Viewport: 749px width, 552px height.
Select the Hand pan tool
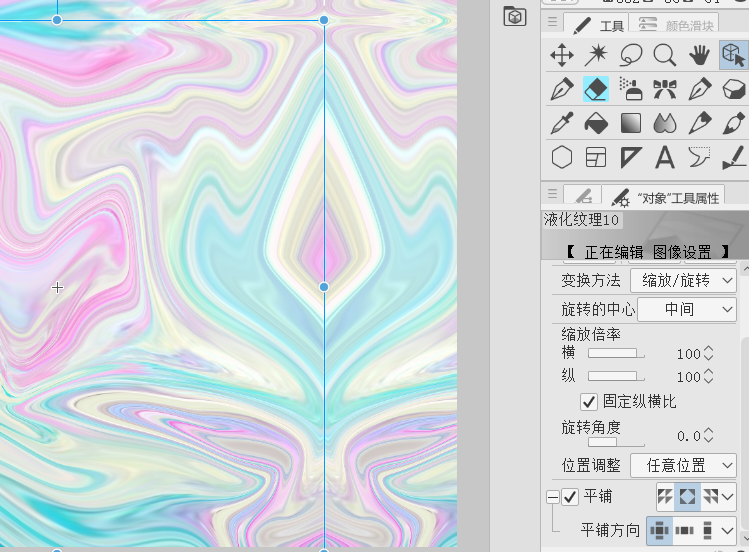(698, 55)
